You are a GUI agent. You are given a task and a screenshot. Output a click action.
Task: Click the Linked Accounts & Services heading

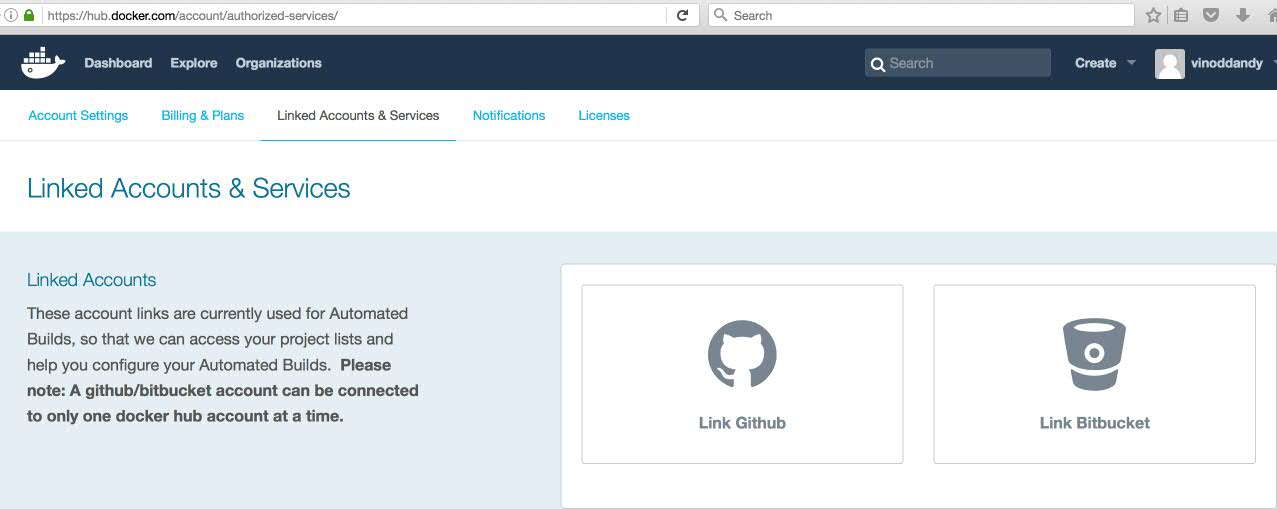tap(189, 188)
